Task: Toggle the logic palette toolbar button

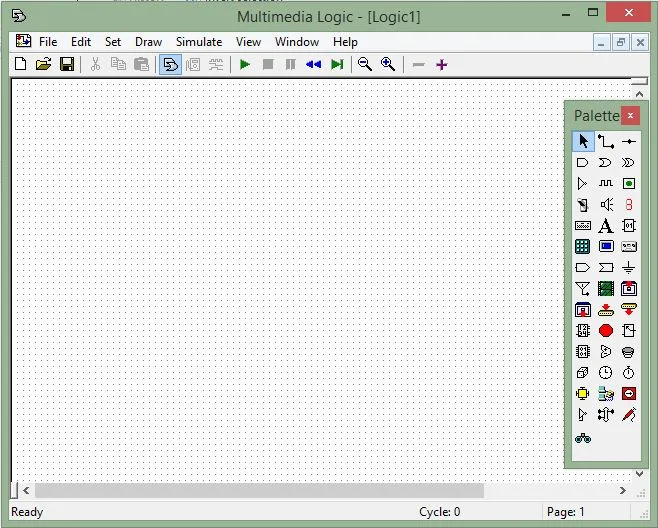Action: pyautogui.click(x=170, y=65)
